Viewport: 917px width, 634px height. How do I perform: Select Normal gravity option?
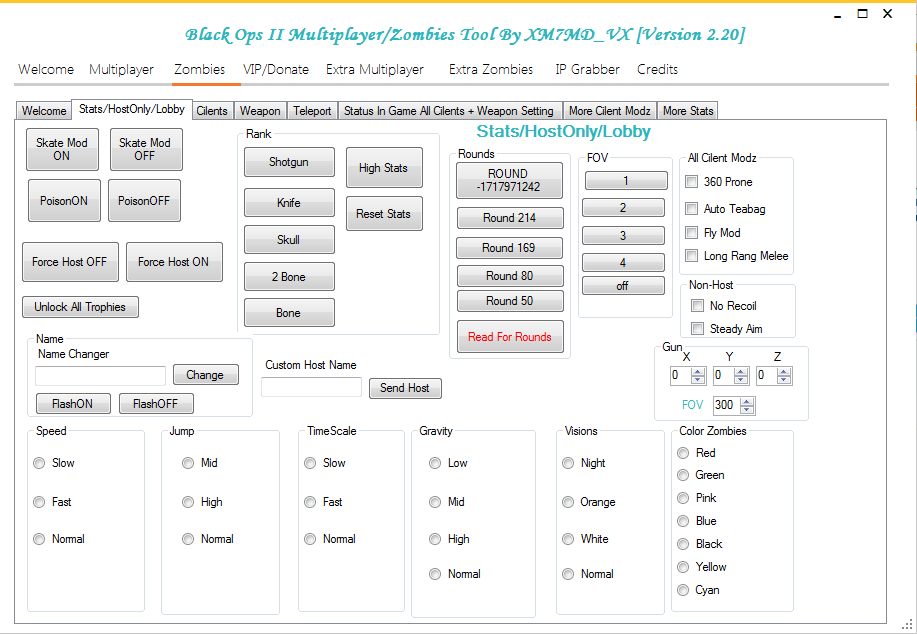435,574
